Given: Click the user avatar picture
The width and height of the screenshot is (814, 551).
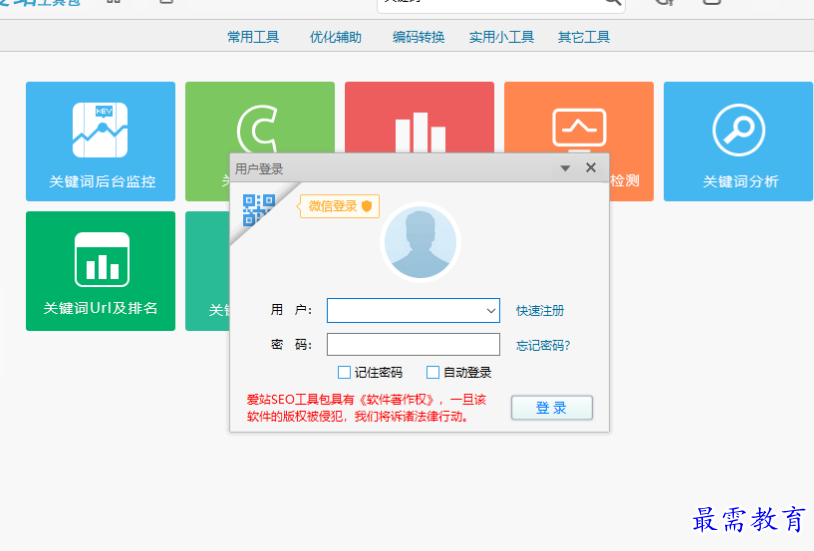Looking at the screenshot, I should [x=420, y=242].
